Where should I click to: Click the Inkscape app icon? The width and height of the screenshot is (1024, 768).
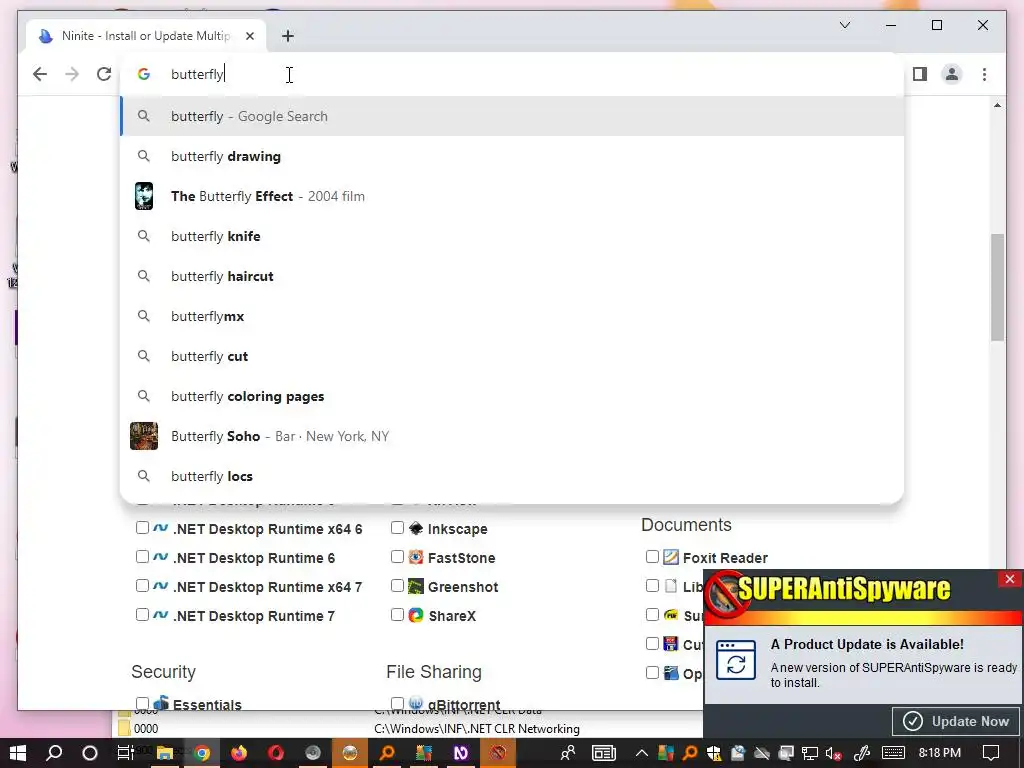(x=416, y=528)
